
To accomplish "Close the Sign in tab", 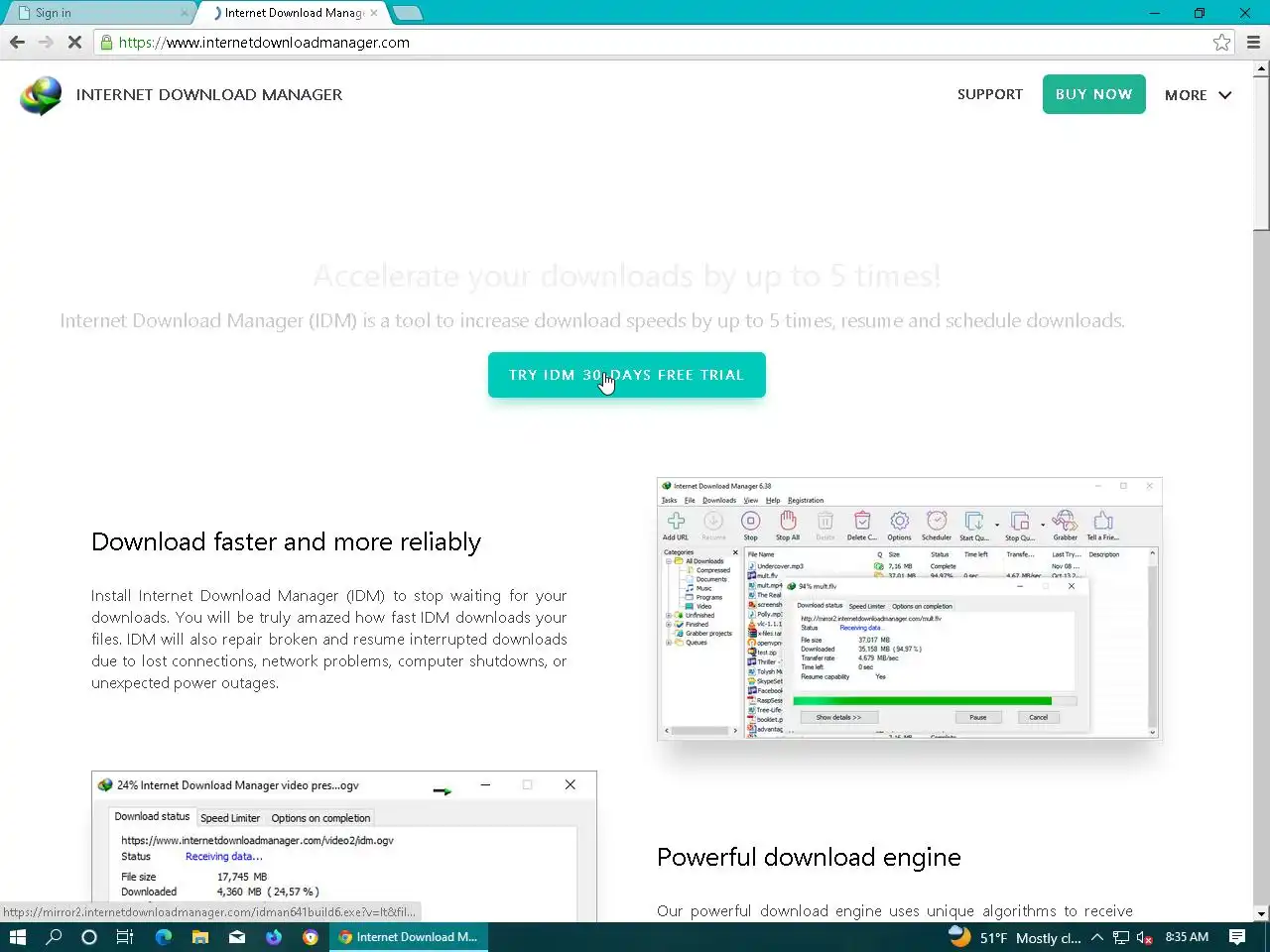I will click(x=184, y=13).
